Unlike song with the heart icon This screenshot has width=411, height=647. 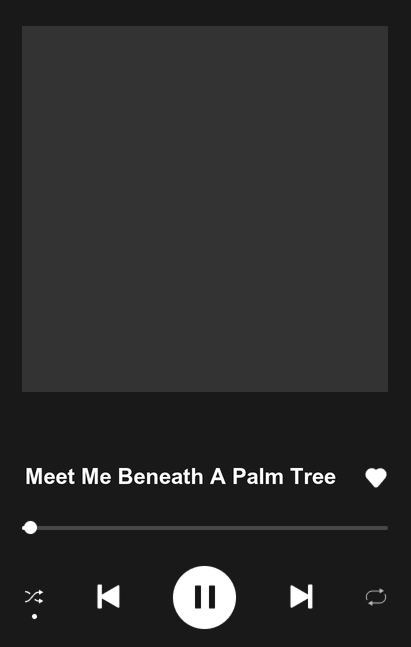pyautogui.click(x=376, y=478)
